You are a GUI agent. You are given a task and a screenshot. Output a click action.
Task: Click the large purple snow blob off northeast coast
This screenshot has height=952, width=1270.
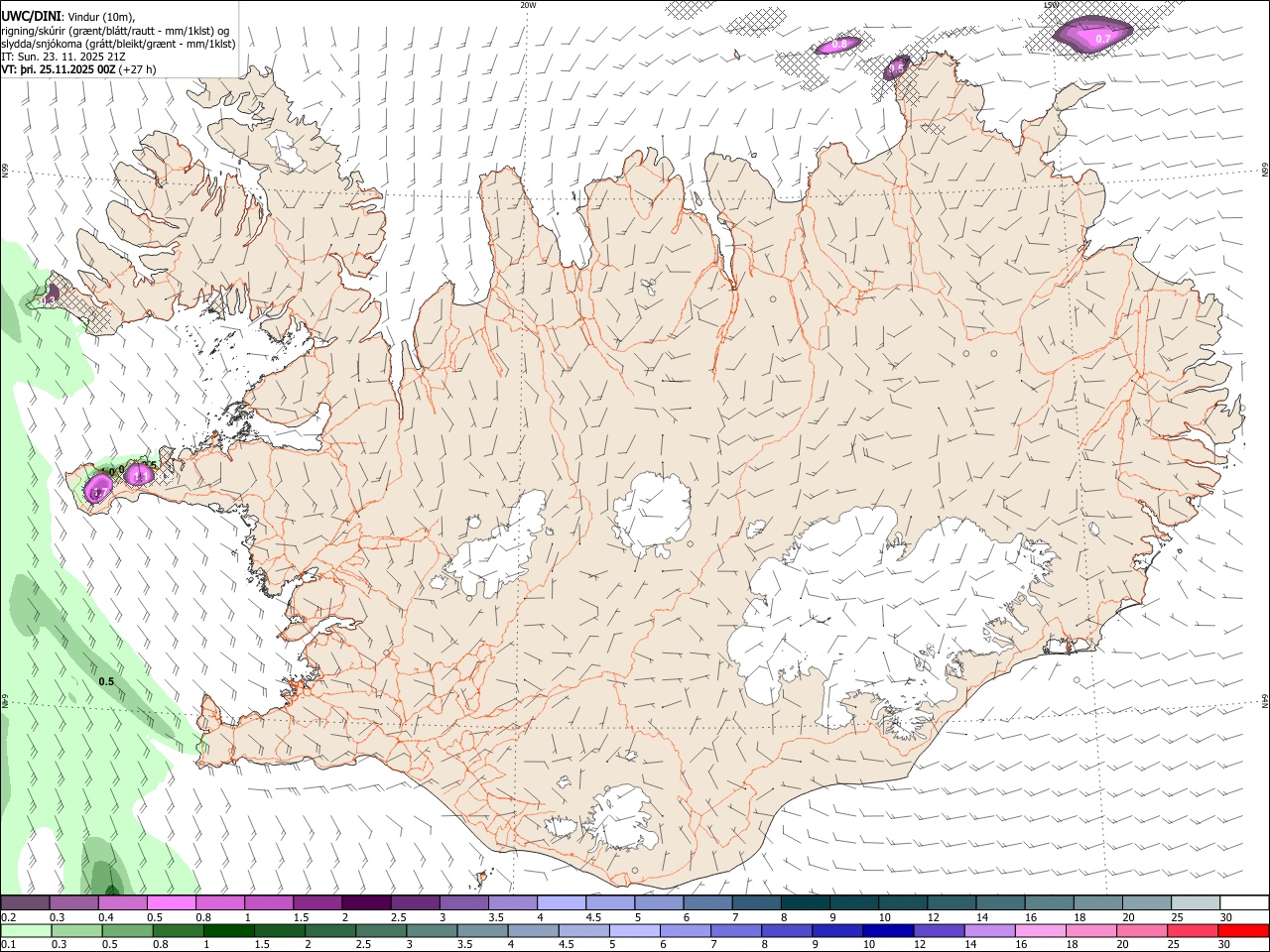(x=1092, y=35)
